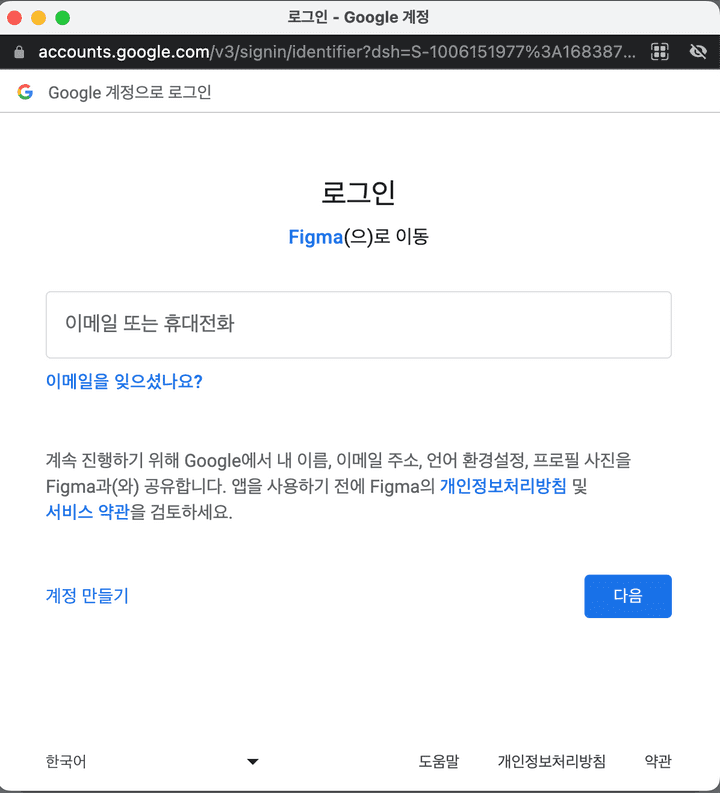Viewport: 720px width, 793px height.
Task: Maximize the window with the green button
Action: (62, 17)
